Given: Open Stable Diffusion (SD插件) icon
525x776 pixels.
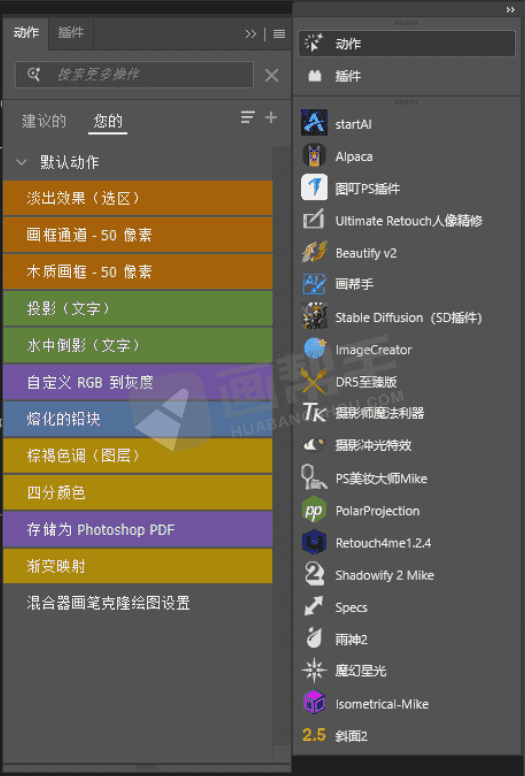Looking at the screenshot, I should click(314, 317).
